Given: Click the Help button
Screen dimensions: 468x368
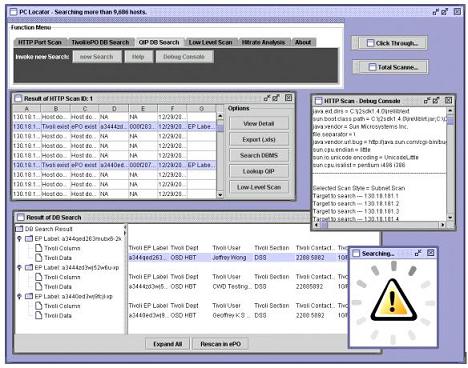Looking at the screenshot, I should (x=138, y=57).
